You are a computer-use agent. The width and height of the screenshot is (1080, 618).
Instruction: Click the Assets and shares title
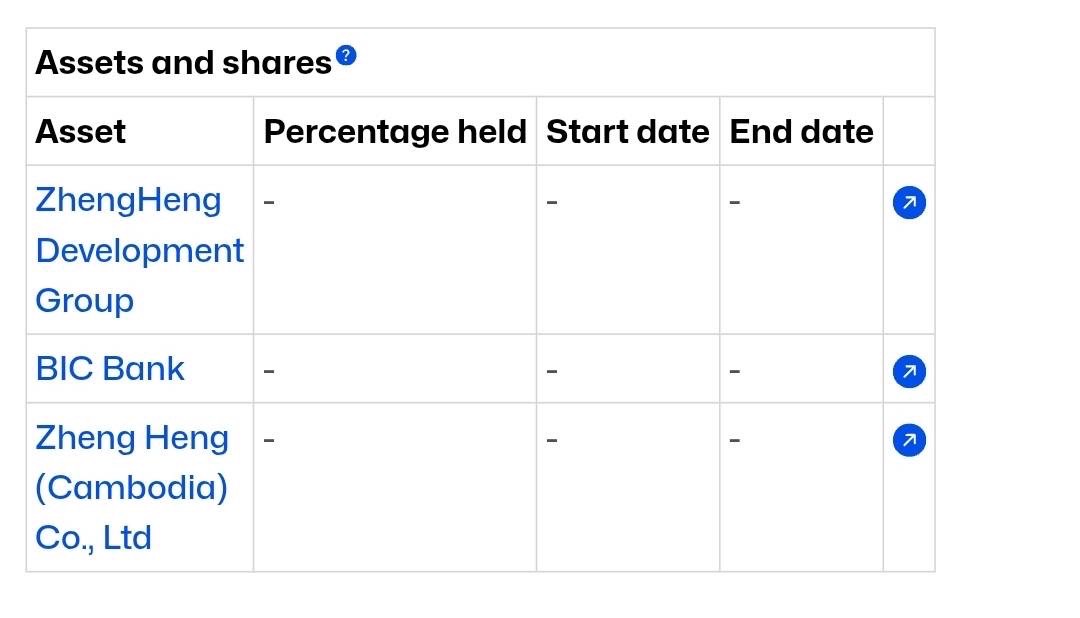[183, 63]
